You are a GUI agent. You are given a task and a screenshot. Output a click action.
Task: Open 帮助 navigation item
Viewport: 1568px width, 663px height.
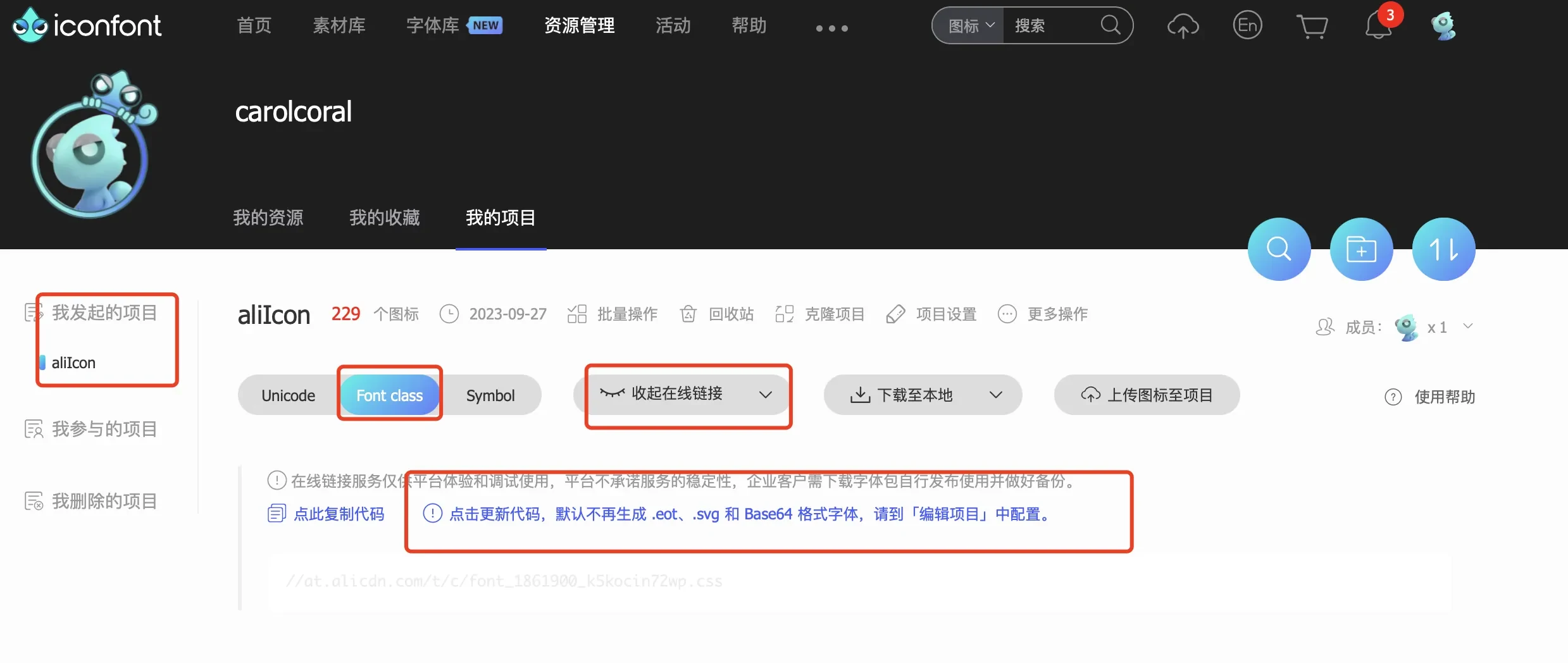point(749,25)
